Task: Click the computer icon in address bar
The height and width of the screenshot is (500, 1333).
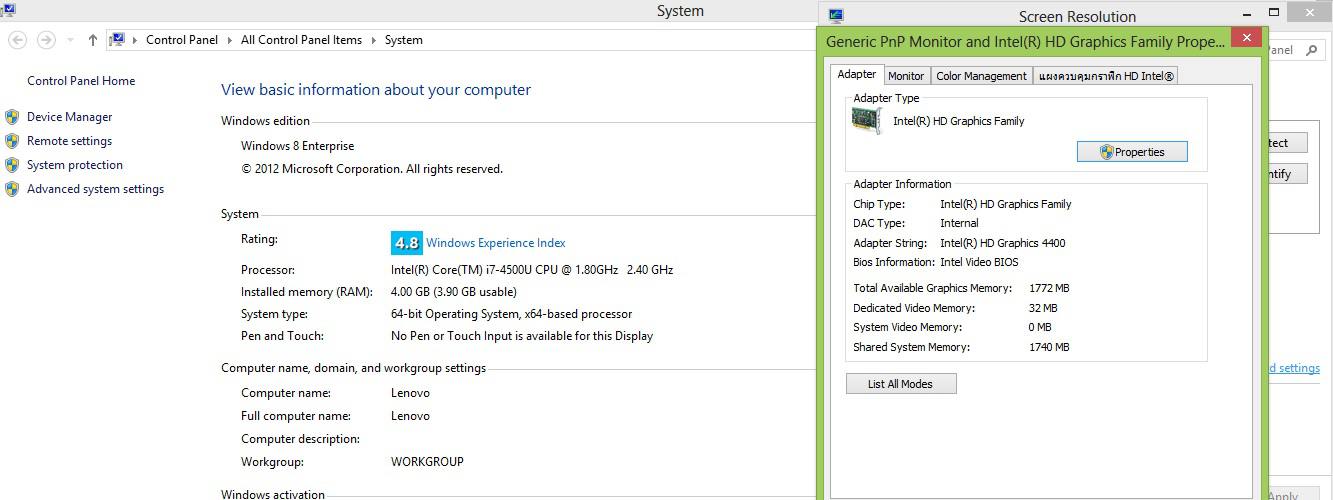Action: (118, 40)
